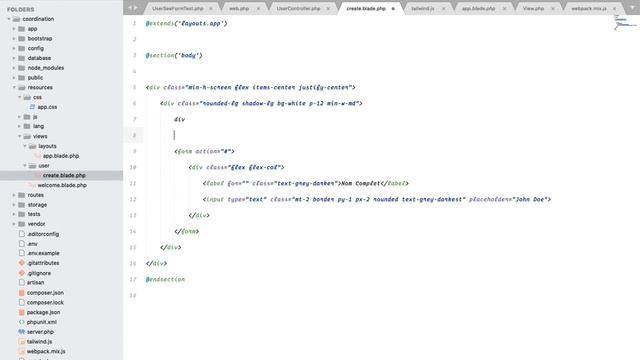Click the tailwind.js file icon
640x360 pixels.
click(x=22, y=342)
